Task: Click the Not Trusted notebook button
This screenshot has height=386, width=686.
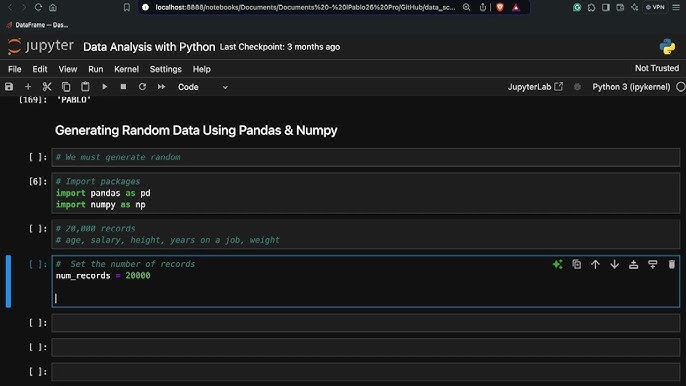Action: click(x=657, y=68)
